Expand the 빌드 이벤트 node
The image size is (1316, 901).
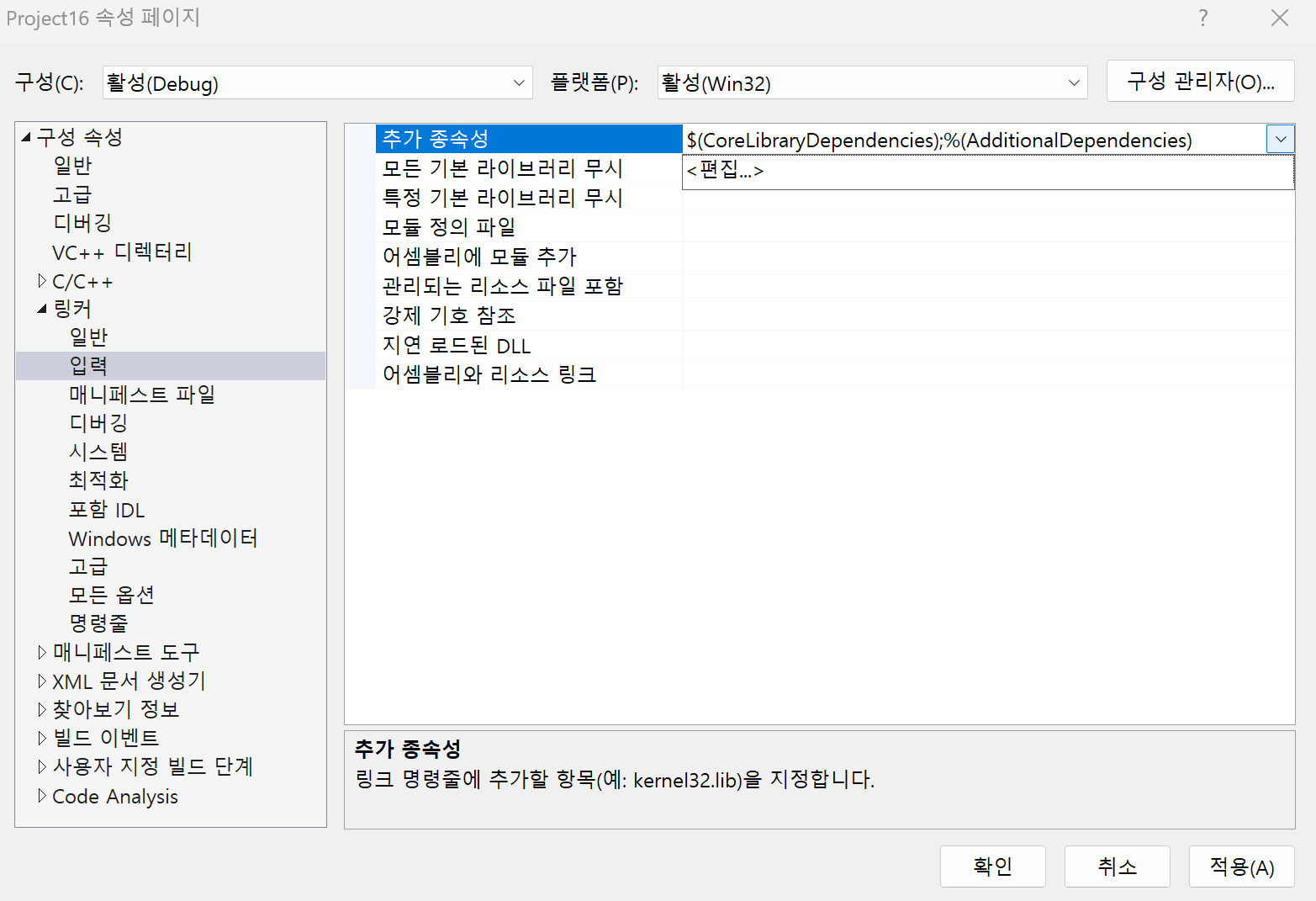point(42,738)
